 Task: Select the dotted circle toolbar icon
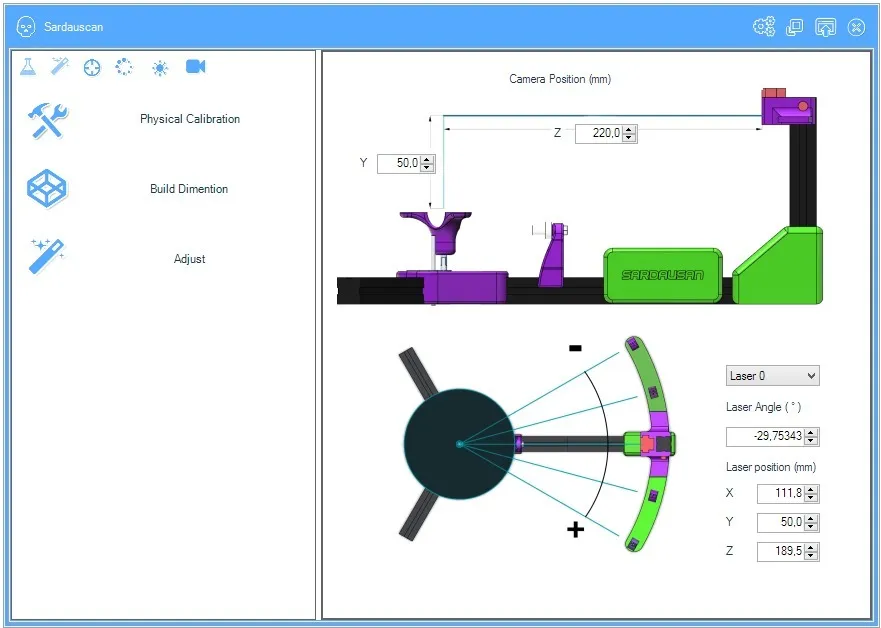tap(124, 67)
